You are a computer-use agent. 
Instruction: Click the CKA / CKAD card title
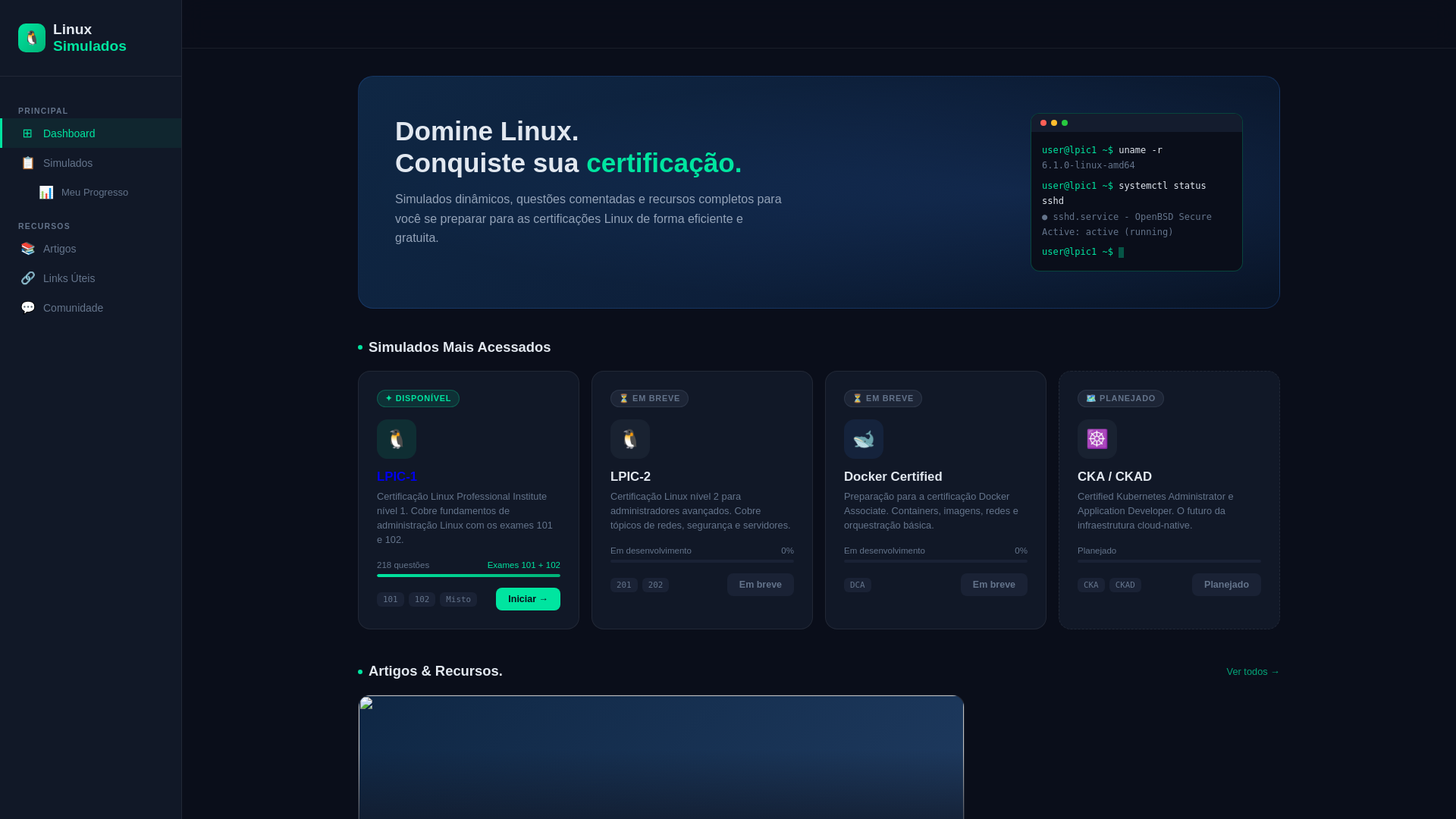pyautogui.click(x=1115, y=476)
